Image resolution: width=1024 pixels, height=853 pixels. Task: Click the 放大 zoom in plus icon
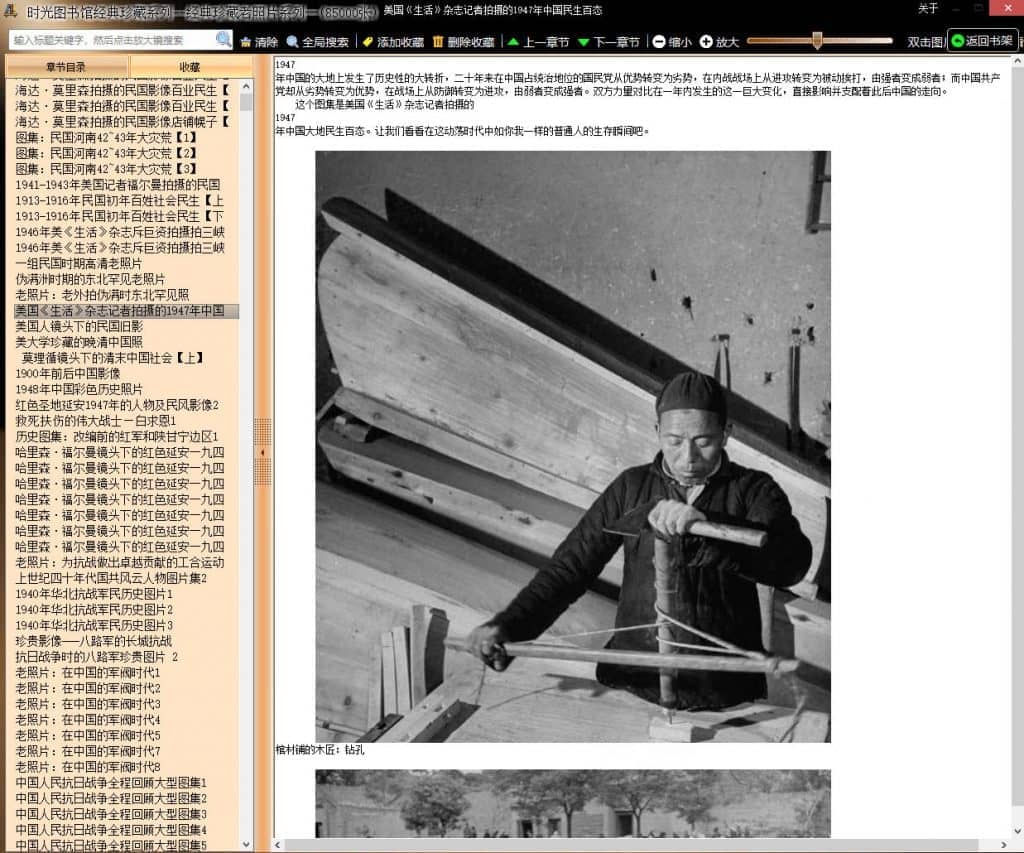point(706,42)
